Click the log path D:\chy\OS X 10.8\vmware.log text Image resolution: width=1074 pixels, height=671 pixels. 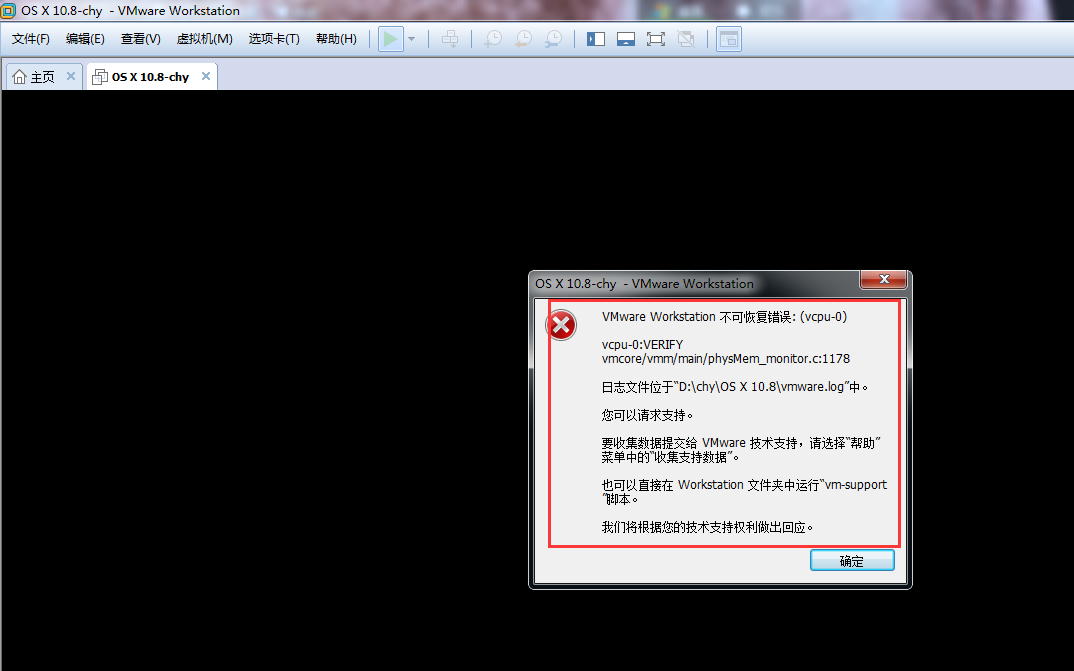[x=762, y=387]
